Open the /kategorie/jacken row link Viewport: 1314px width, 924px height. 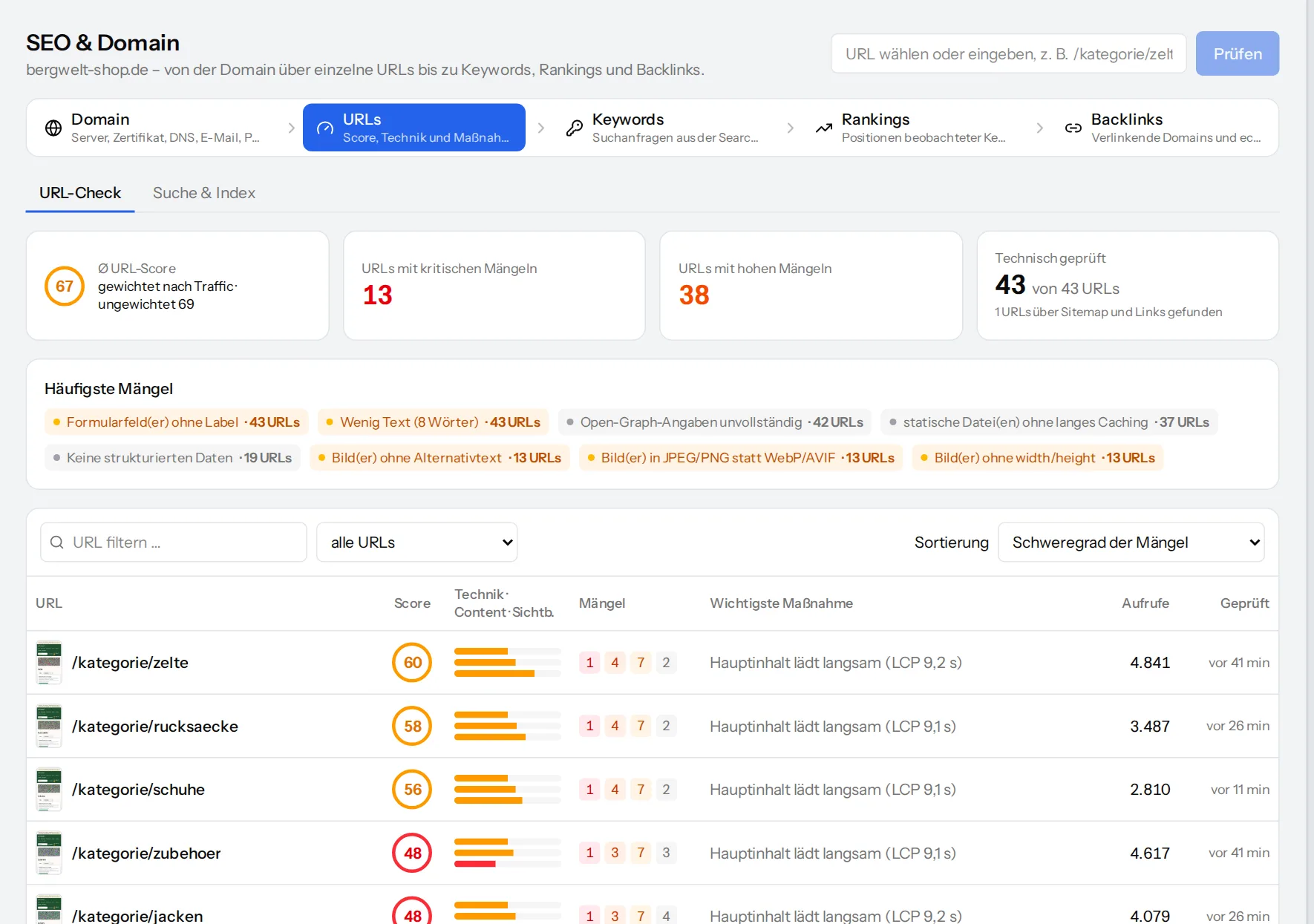[137, 916]
